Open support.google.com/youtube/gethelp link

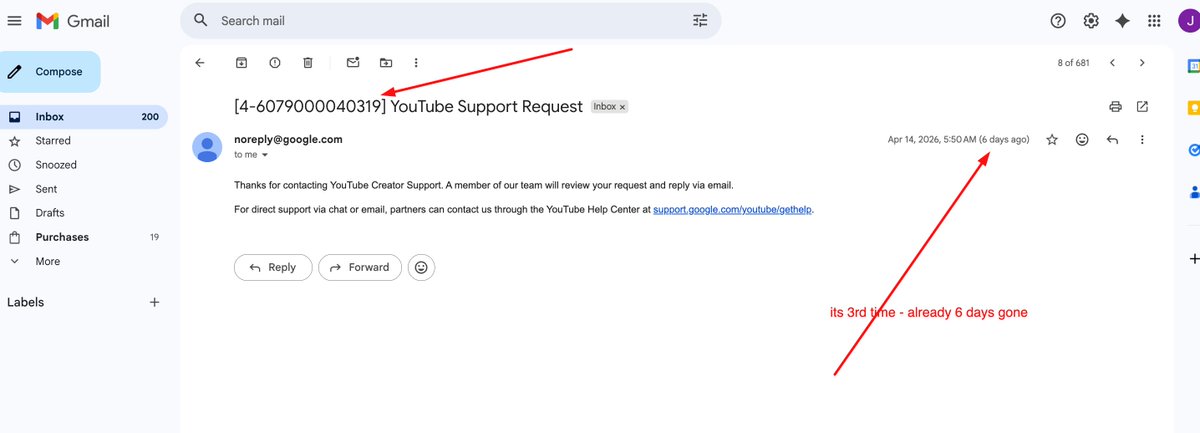(733, 210)
